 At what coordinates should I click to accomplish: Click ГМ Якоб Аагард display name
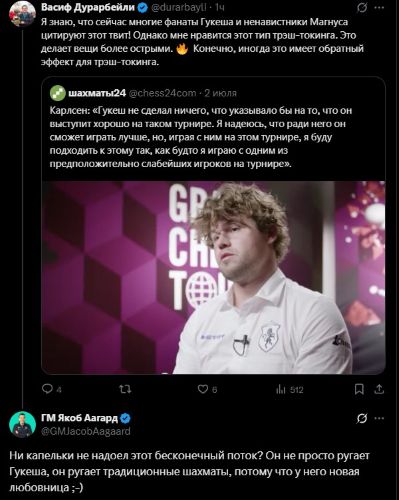pos(79,418)
